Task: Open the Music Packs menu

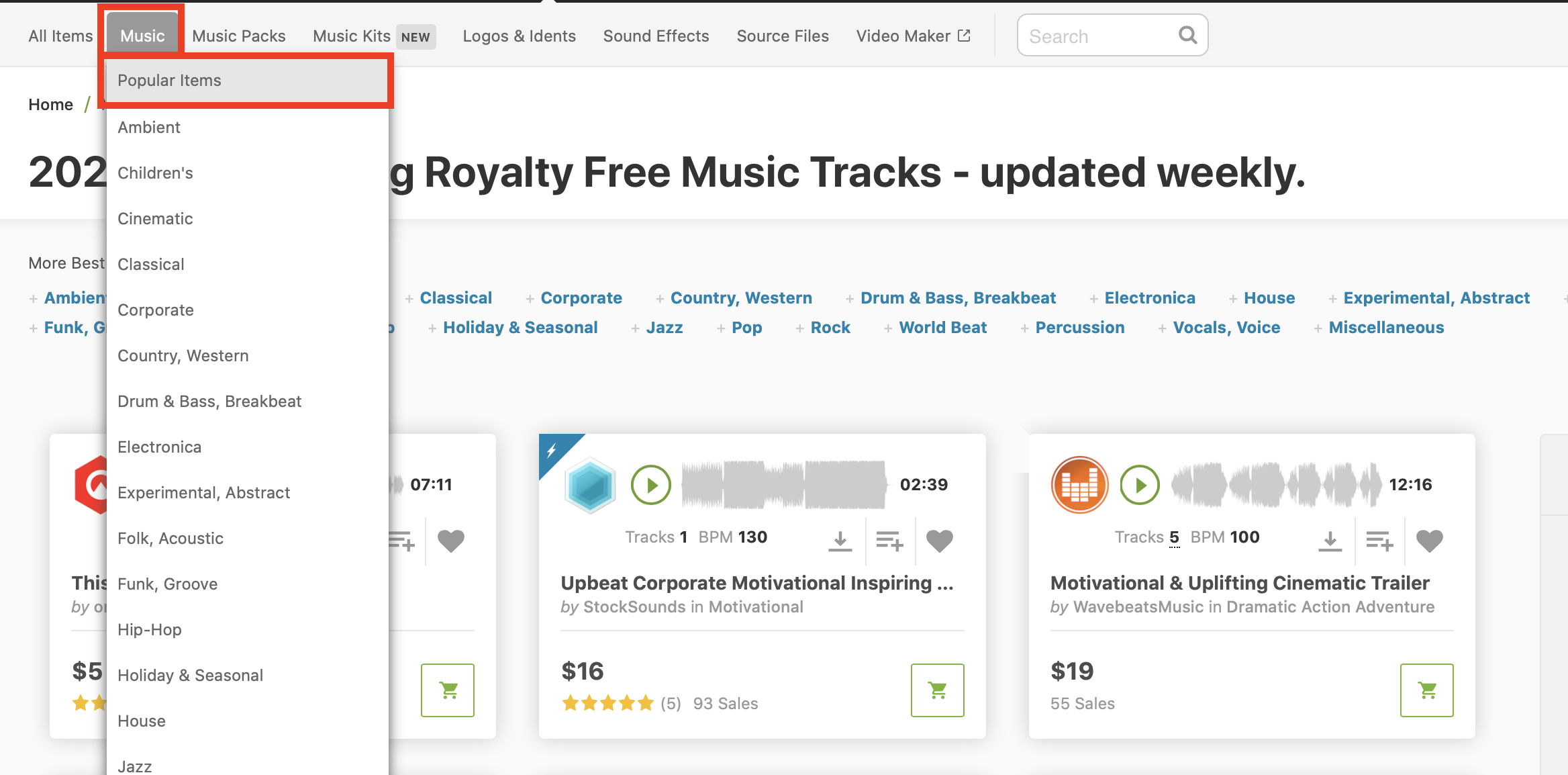Action: coord(239,36)
